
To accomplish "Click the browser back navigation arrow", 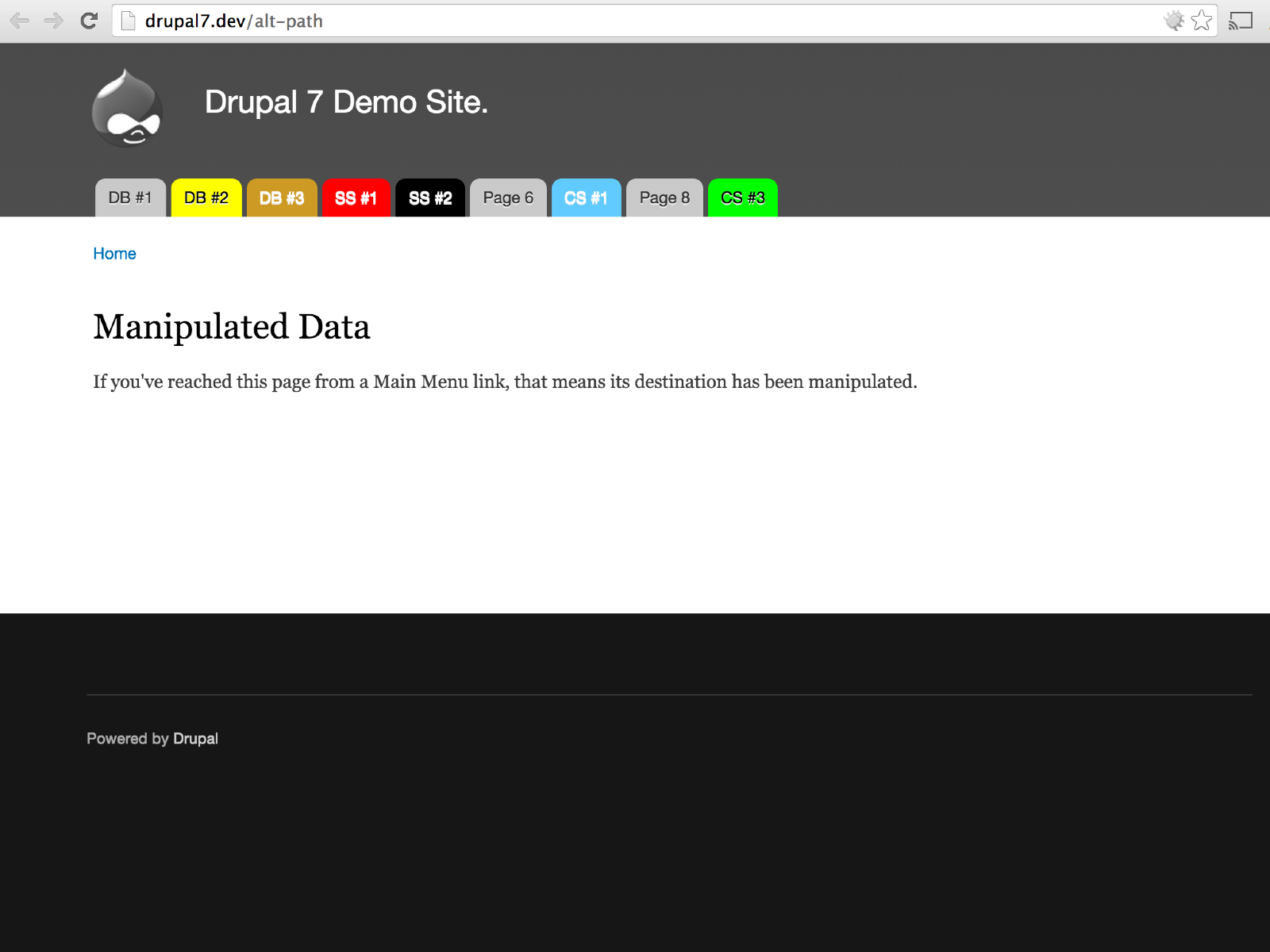I will click(x=20, y=21).
